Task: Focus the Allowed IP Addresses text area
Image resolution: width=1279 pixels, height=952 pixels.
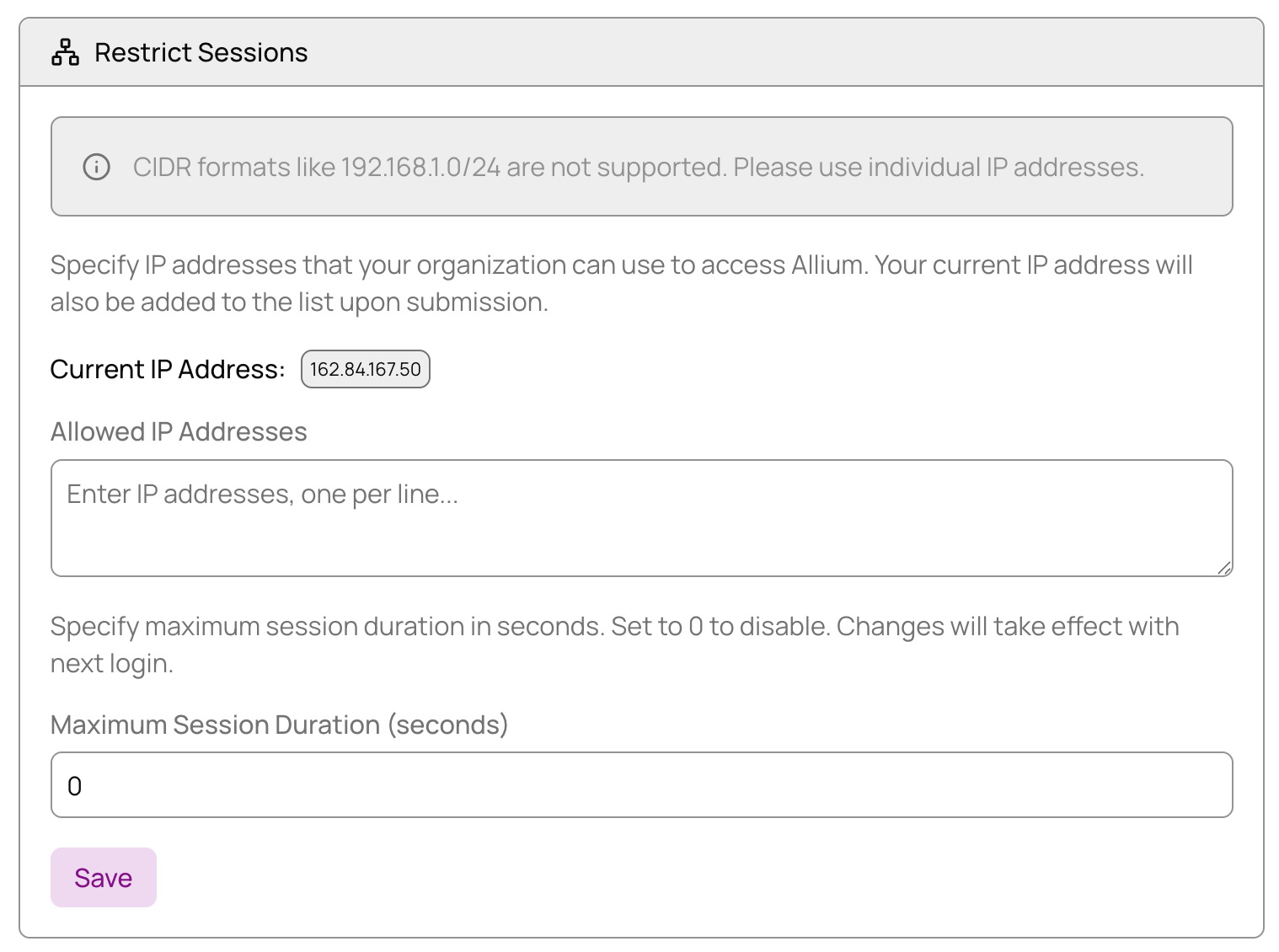Action: pyautogui.click(x=640, y=517)
